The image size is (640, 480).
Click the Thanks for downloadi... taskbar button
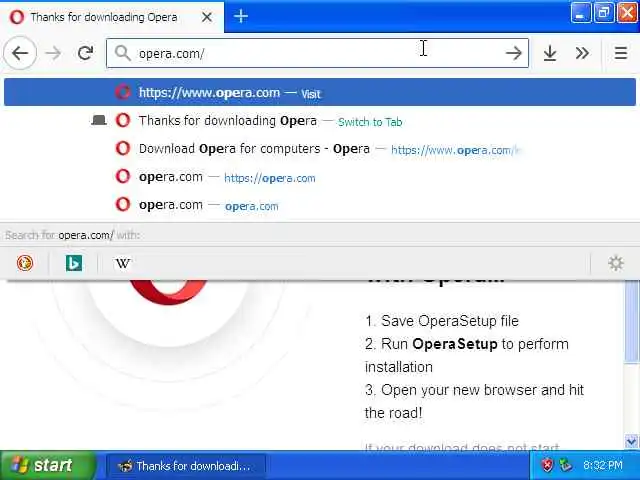click(x=185, y=466)
